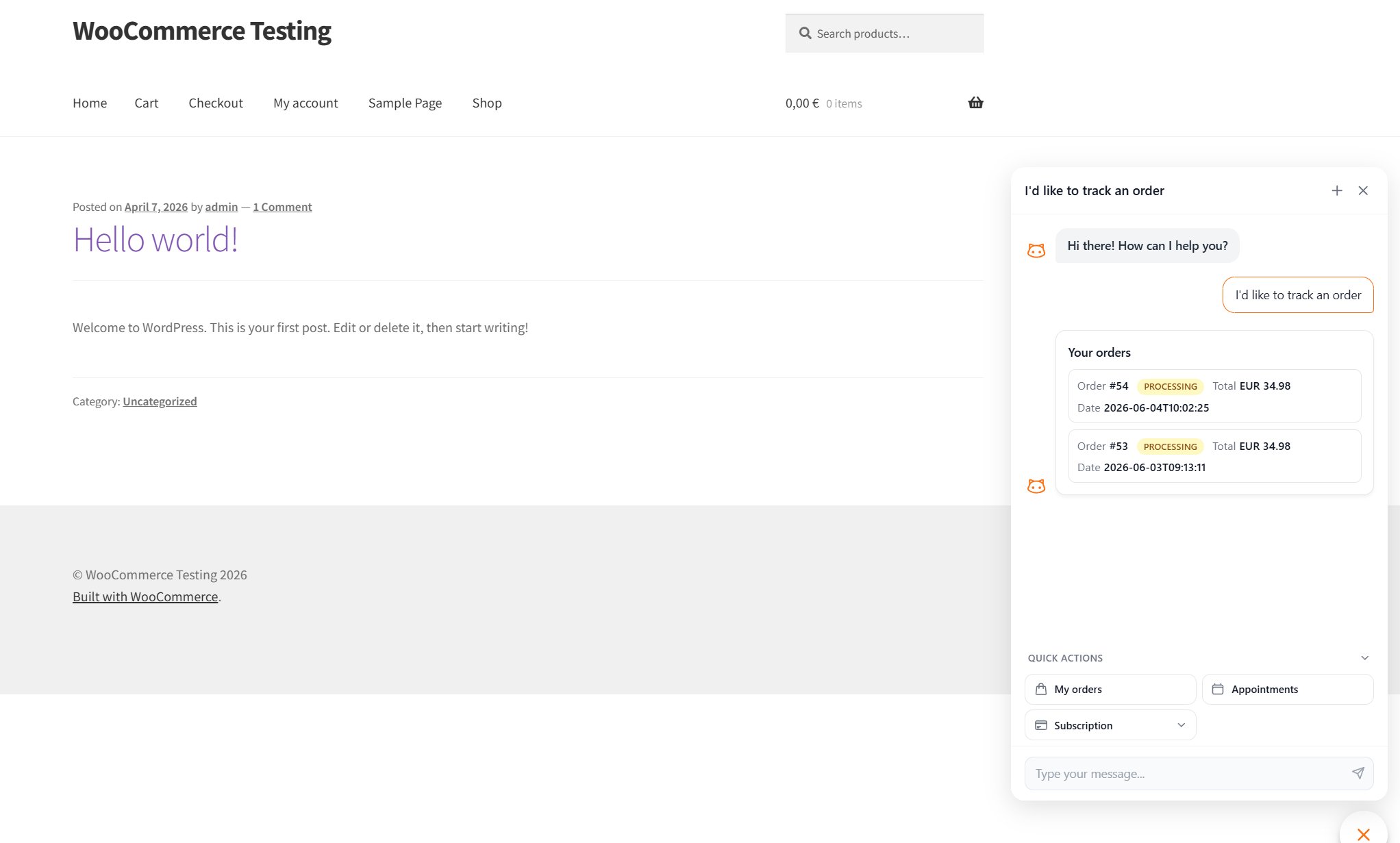Click the orange chat launcher close button
This screenshot has height=843, width=1400.
point(1363,833)
